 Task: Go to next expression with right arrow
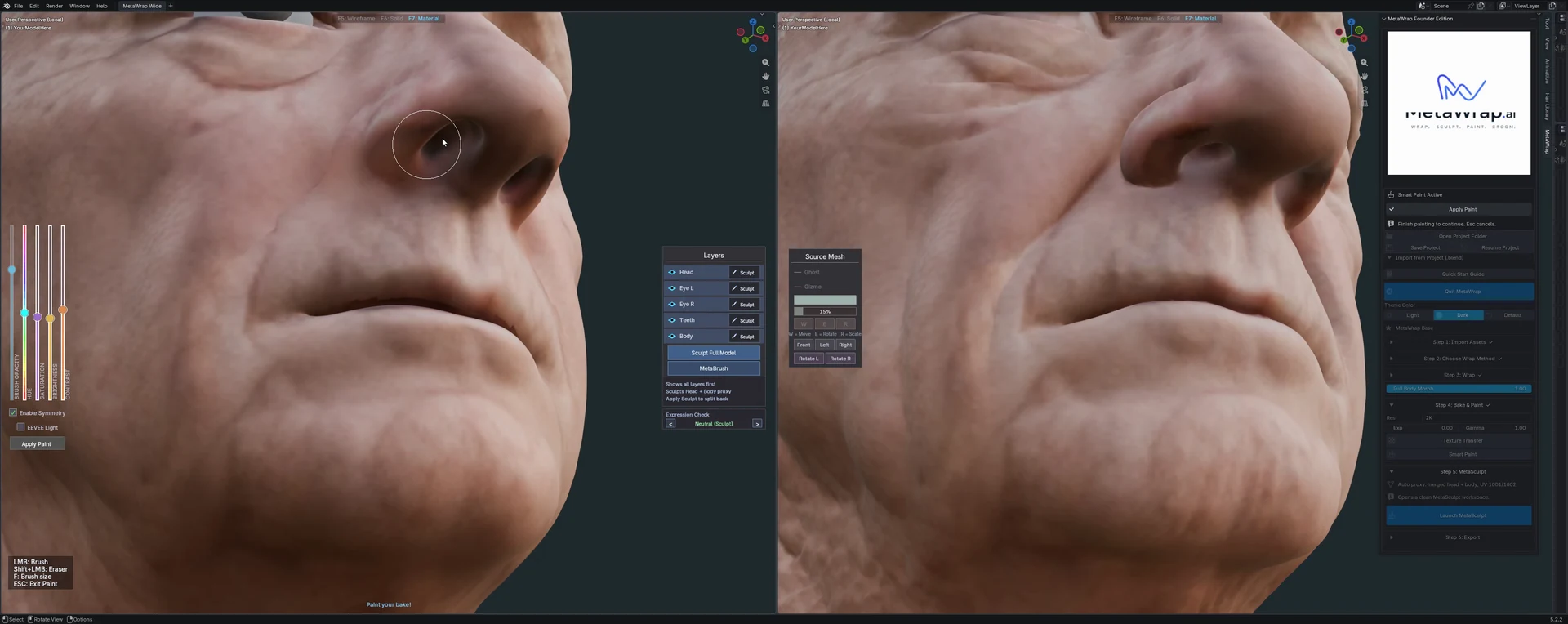757,424
